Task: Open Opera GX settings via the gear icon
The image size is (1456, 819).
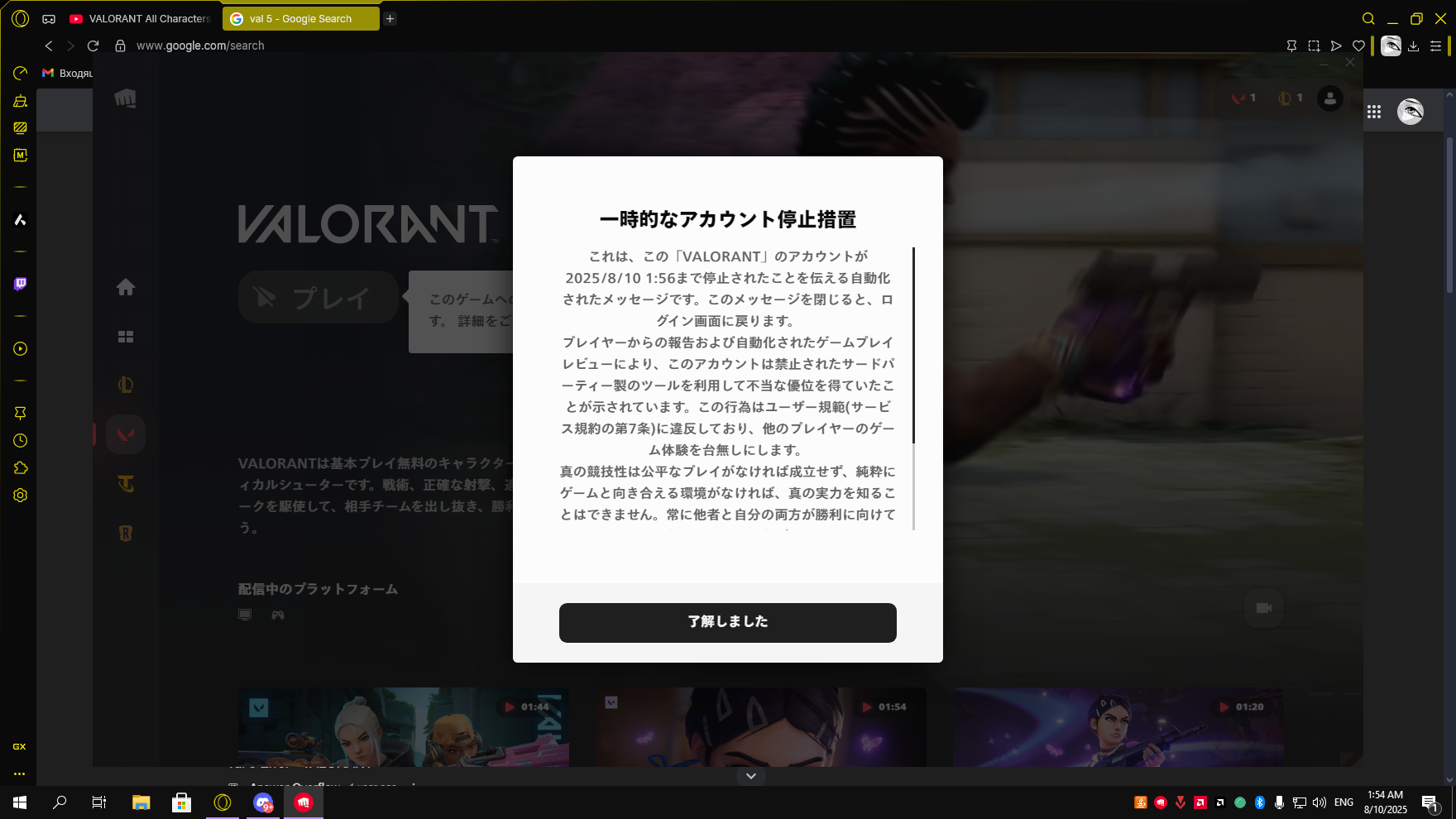Action: (x=18, y=495)
